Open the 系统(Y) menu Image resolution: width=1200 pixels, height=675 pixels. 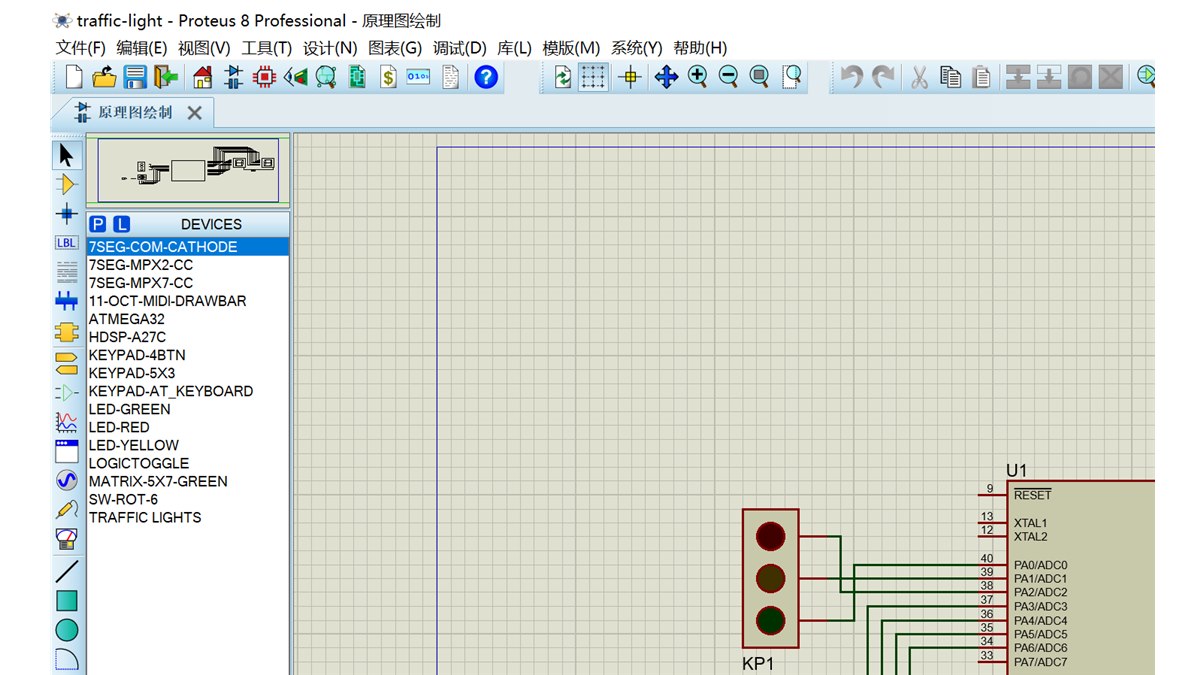pyautogui.click(x=637, y=48)
